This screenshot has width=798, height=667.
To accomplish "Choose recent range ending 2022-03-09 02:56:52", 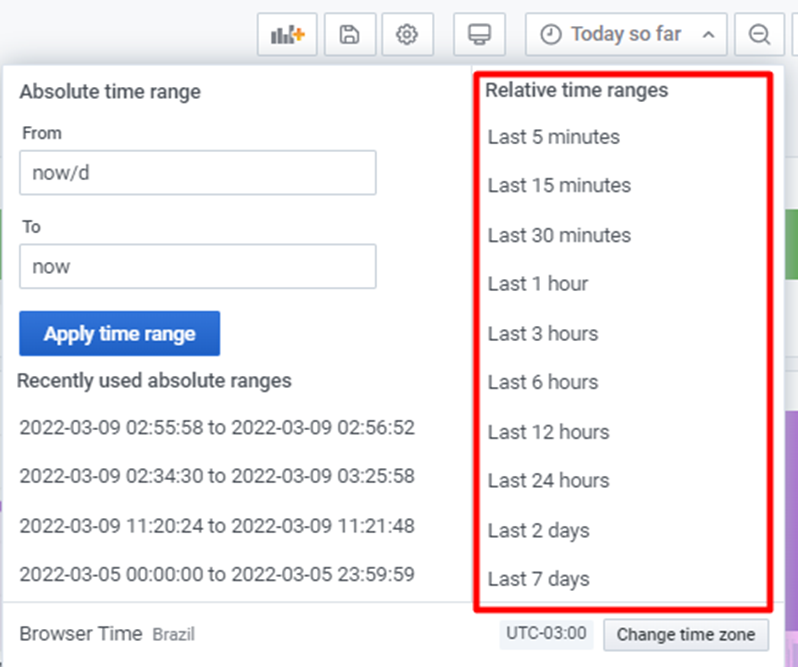I will click(x=217, y=428).
